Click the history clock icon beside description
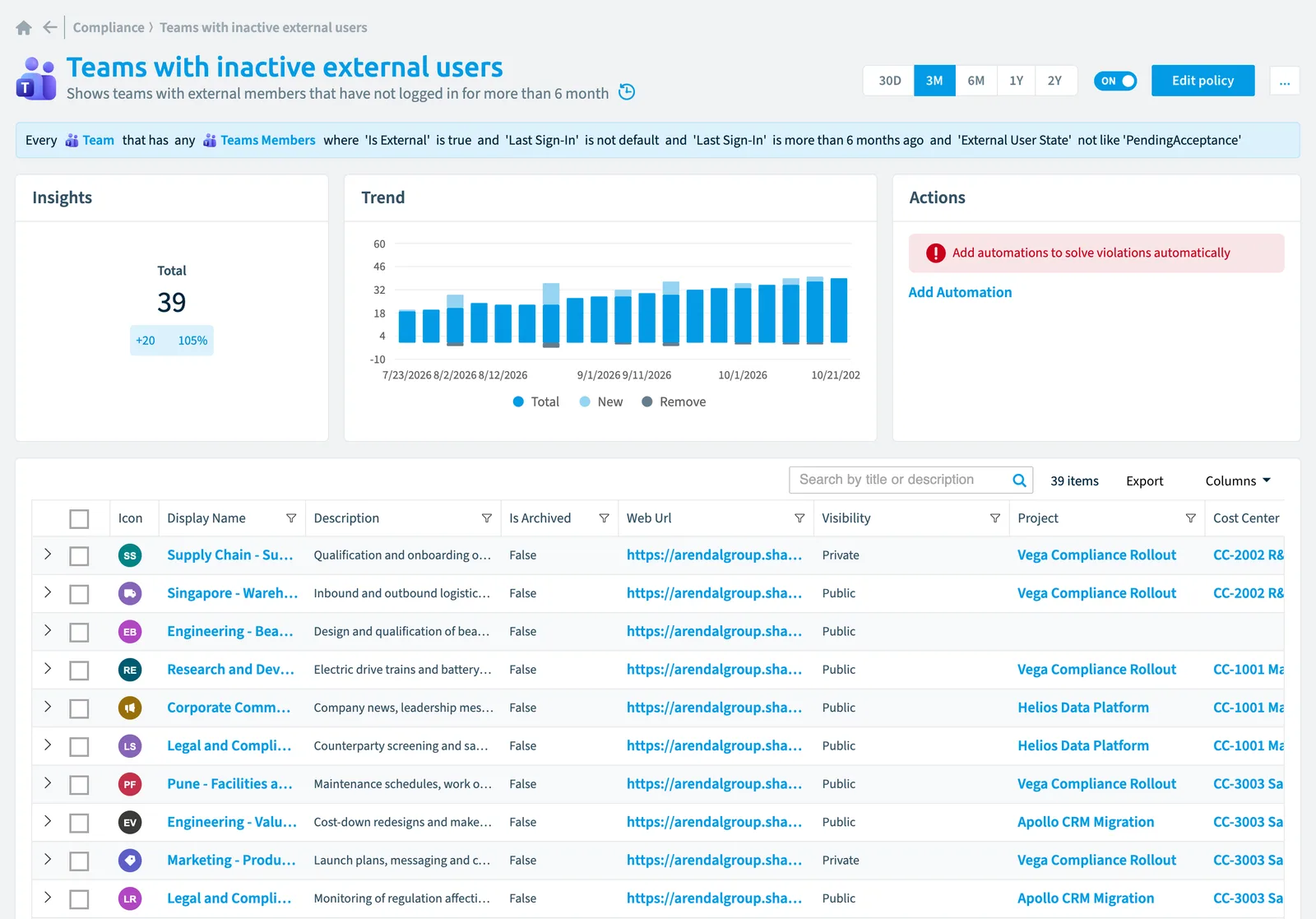This screenshot has width=1316, height=919. point(627,92)
